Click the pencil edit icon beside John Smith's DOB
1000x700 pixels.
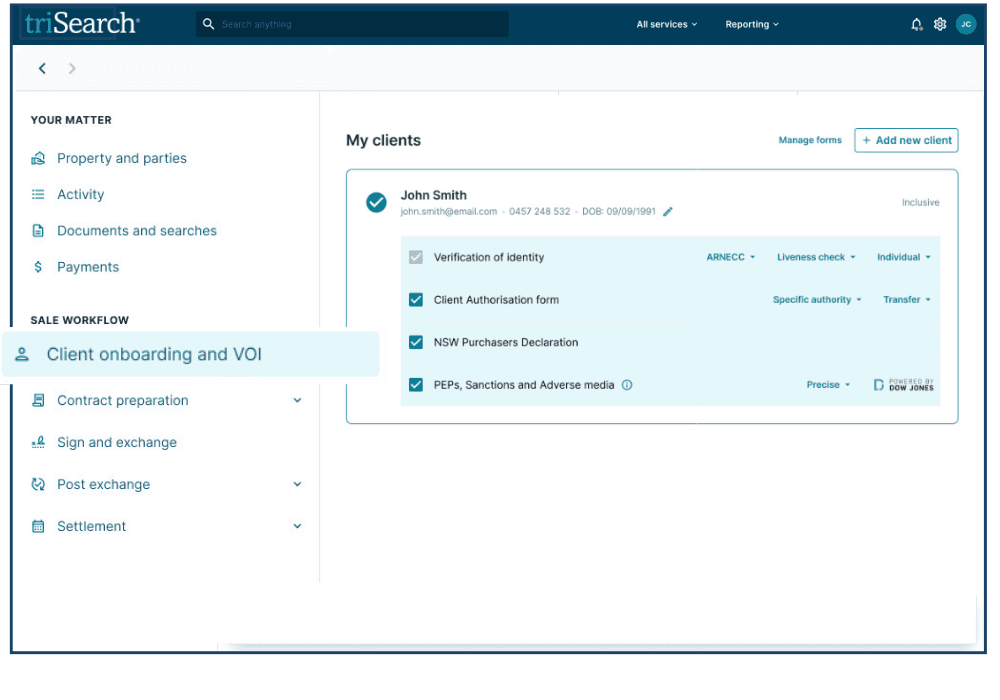click(668, 212)
